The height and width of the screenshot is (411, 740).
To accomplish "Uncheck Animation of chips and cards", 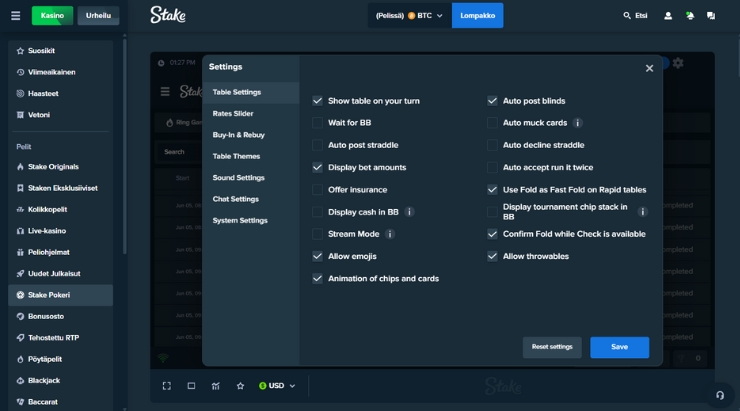I will [318, 278].
